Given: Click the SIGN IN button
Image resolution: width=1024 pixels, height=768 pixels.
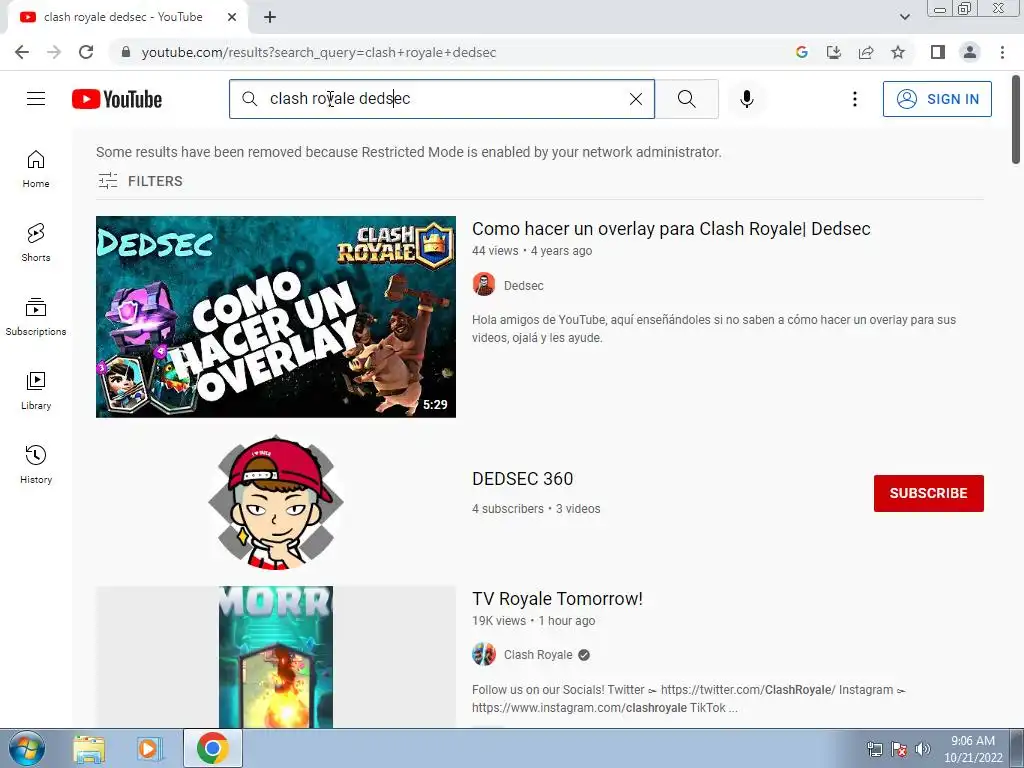Looking at the screenshot, I should (937, 99).
